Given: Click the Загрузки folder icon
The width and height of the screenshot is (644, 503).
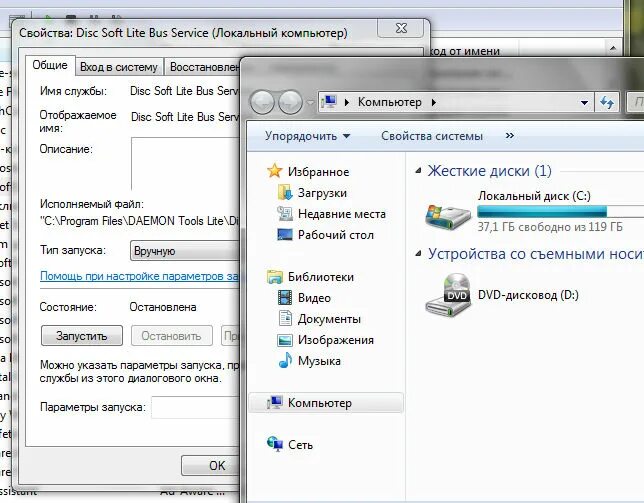Looking at the screenshot, I should point(285,192).
